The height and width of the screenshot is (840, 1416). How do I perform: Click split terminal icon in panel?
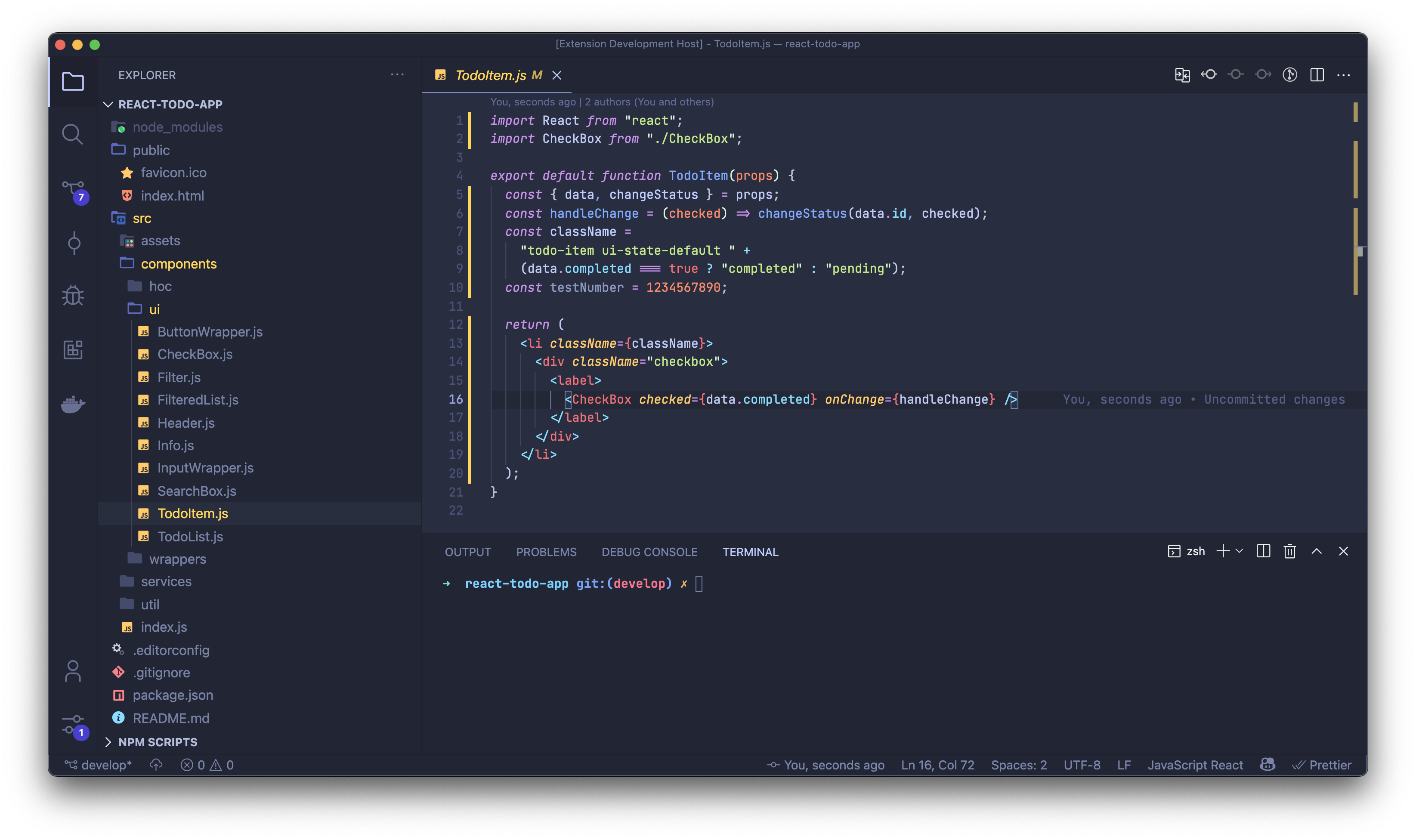pyautogui.click(x=1263, y=551)
